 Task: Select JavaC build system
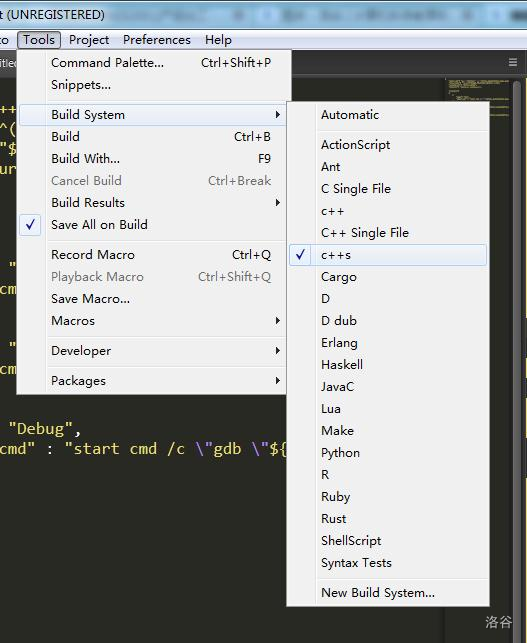click(x=388, y=387)
